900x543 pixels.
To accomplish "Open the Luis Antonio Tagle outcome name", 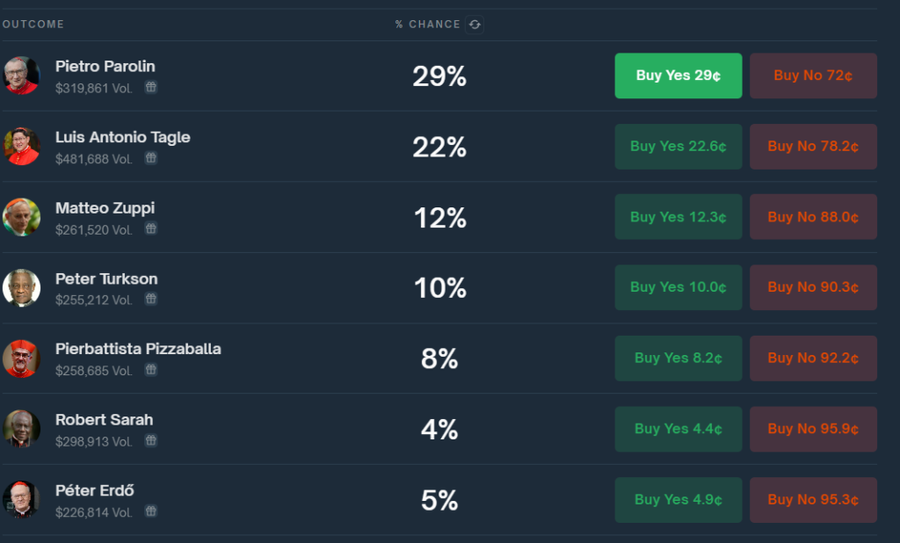I will pos(122,137).
